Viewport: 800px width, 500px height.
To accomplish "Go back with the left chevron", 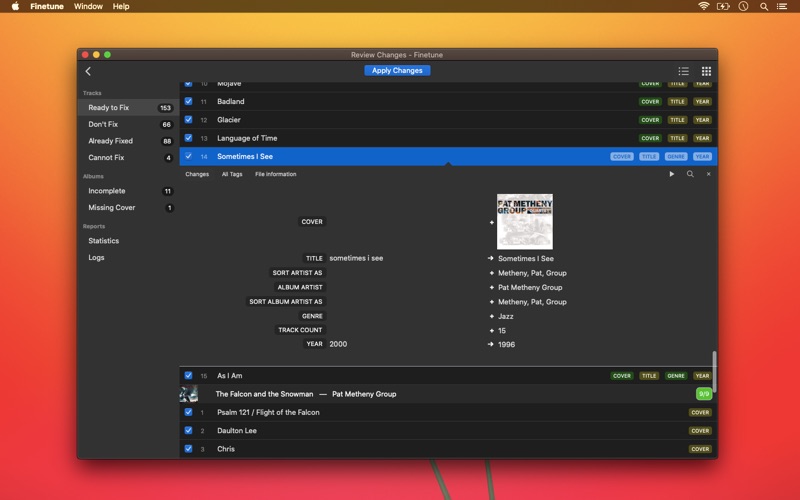I will point(88,71).
